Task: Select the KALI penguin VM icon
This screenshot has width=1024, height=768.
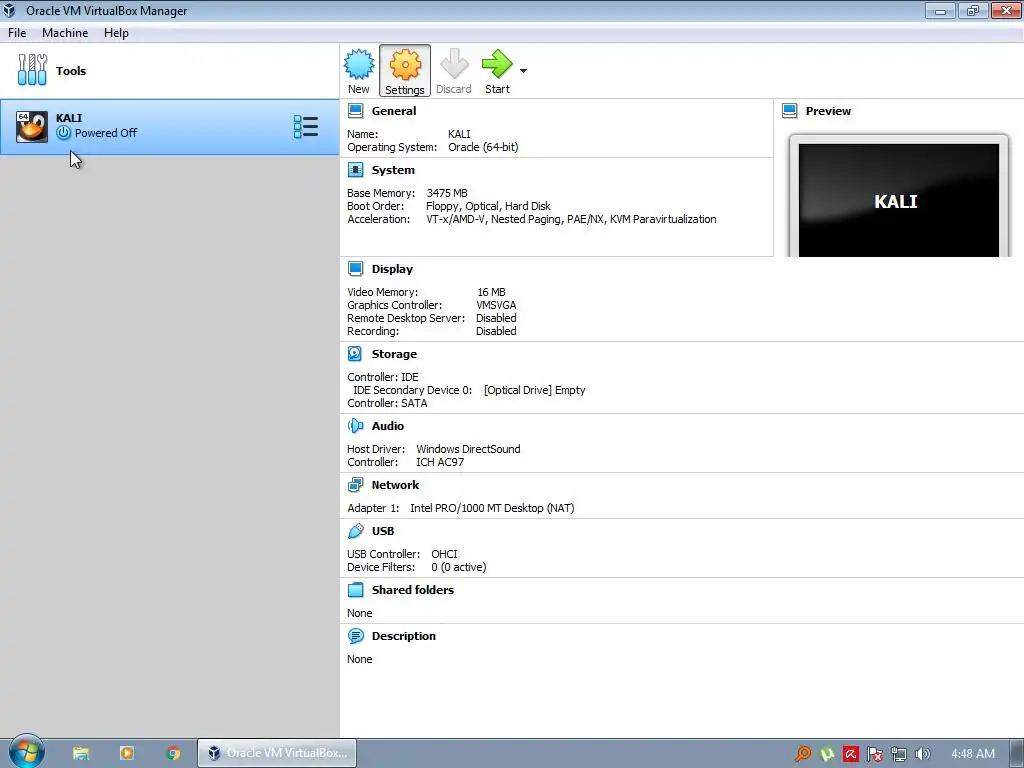Action: [32, 126]
